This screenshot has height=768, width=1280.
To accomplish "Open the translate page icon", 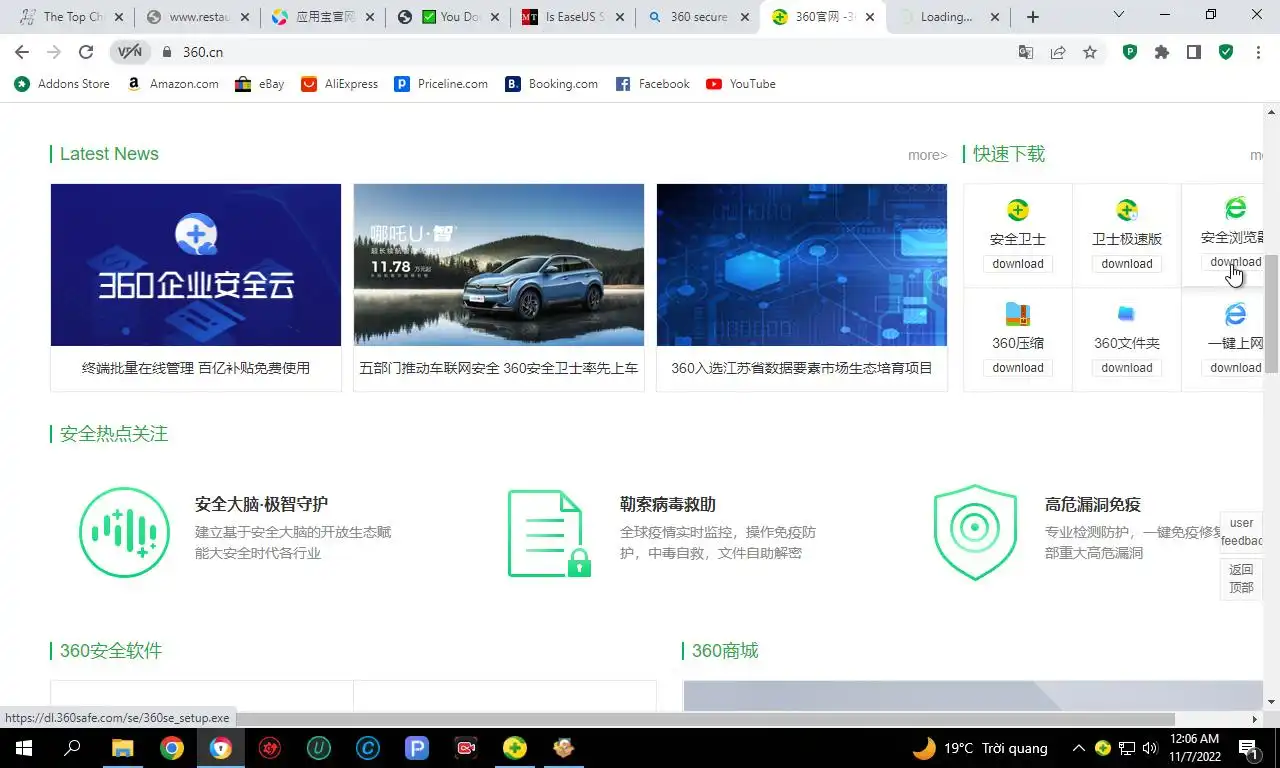I will coord(1026,52).
